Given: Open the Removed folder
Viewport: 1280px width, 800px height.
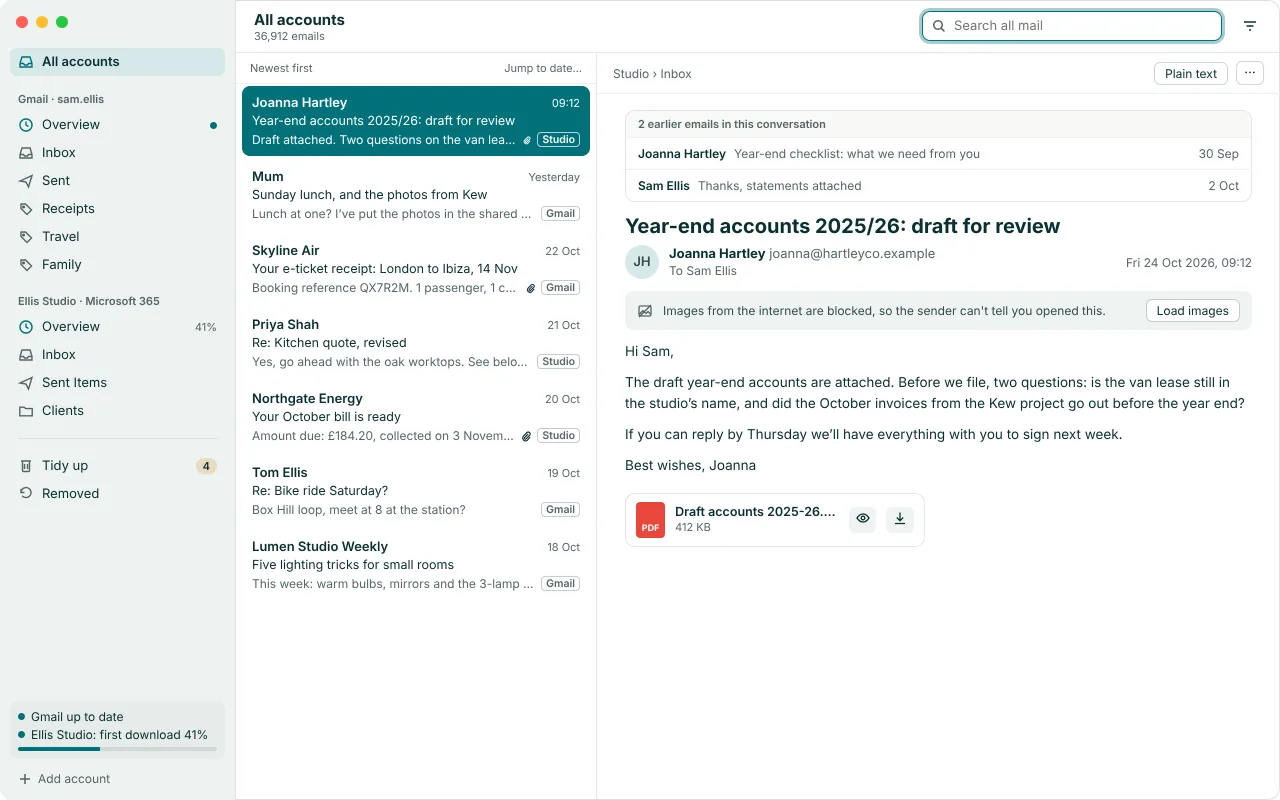Looking at the screenshot, I should pos(118,494).
